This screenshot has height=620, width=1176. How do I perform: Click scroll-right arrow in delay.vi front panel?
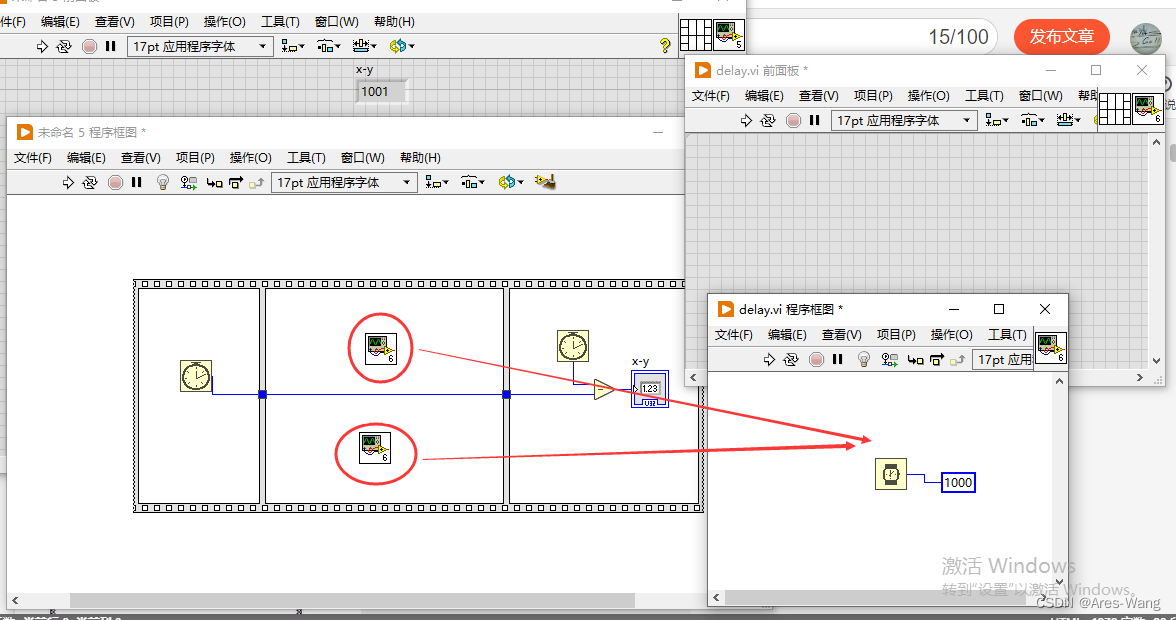click(1140, 378)
